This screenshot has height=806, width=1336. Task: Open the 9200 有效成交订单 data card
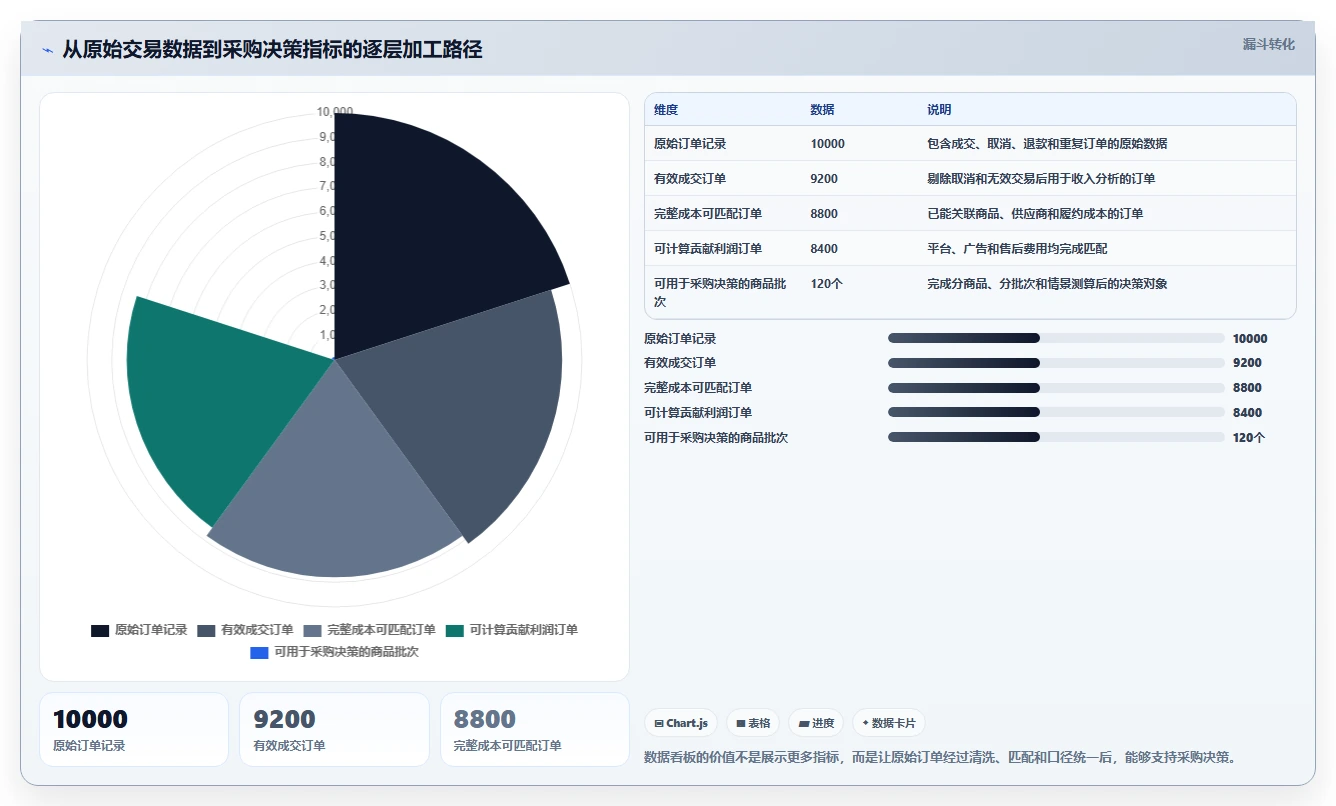[x=334, y=730]
